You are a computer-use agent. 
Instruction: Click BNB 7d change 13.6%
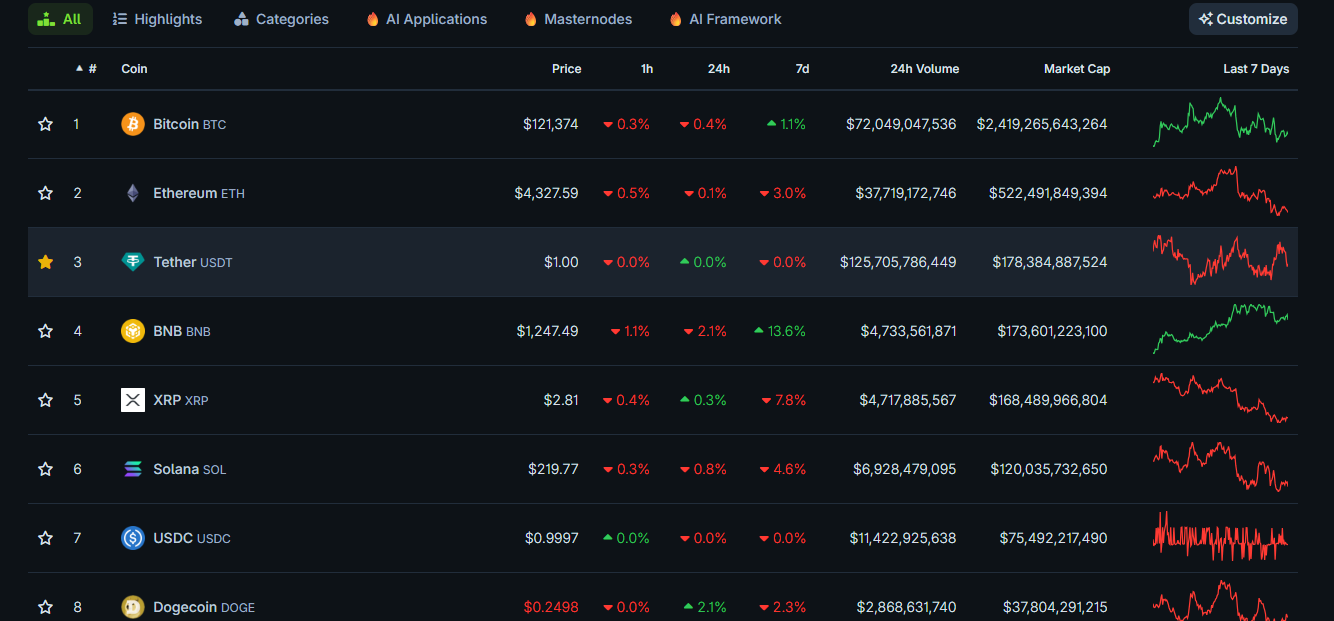tap(780, 331)
